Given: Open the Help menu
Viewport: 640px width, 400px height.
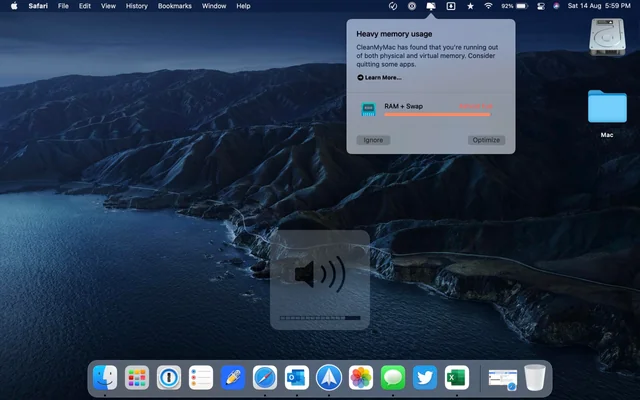Looking at the screenshot, I should (243, 6).
